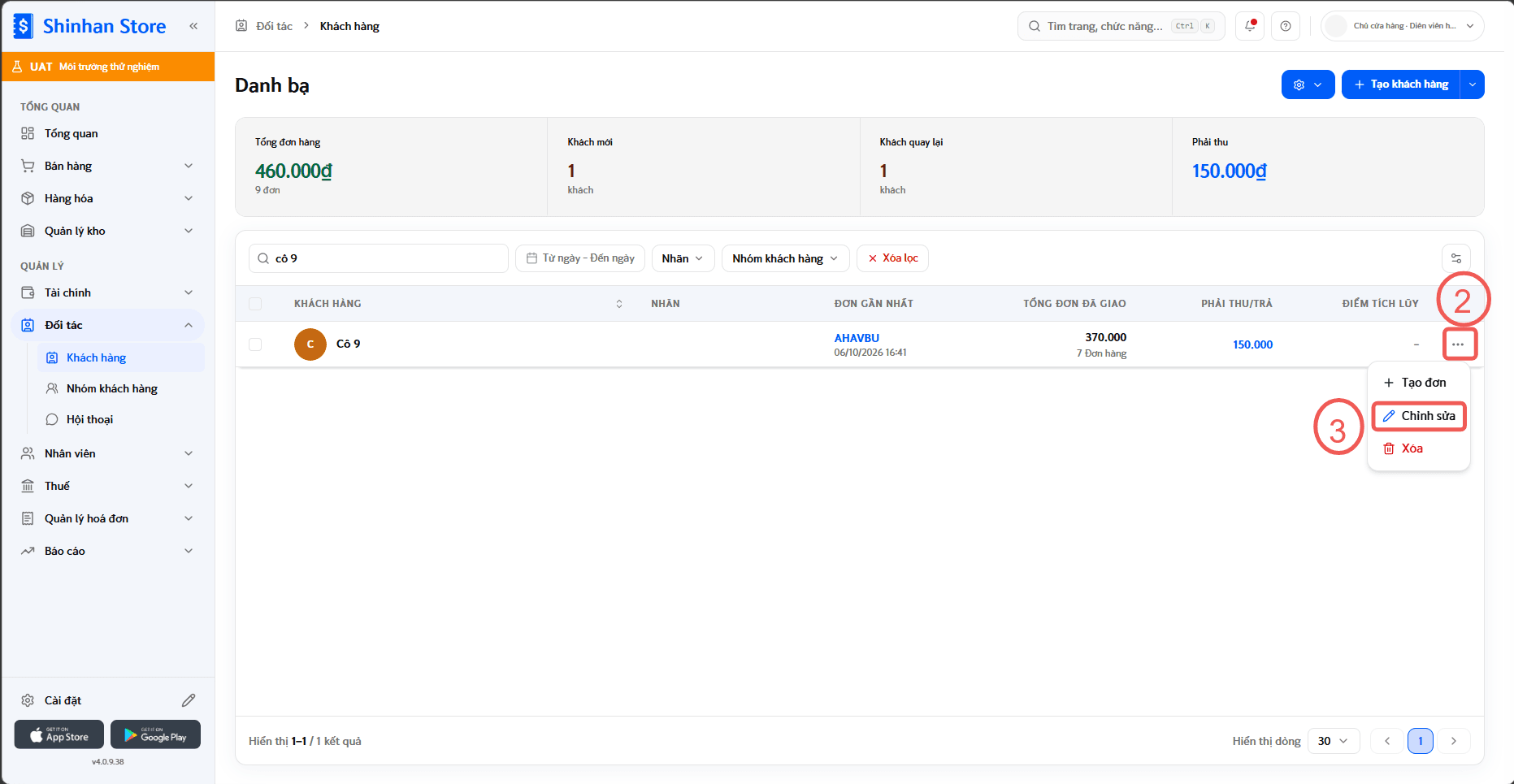This screenshot has height=784, width=1514.
Task: Tick the checkbox for Cô 9 row
Action: point(255,344)
